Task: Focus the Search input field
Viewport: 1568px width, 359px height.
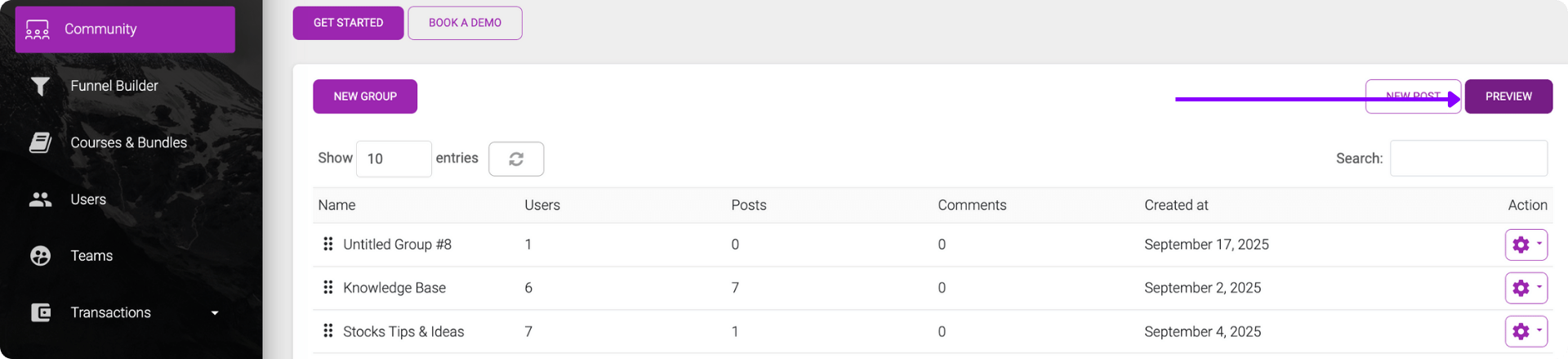Action: tap(1468, 159)
